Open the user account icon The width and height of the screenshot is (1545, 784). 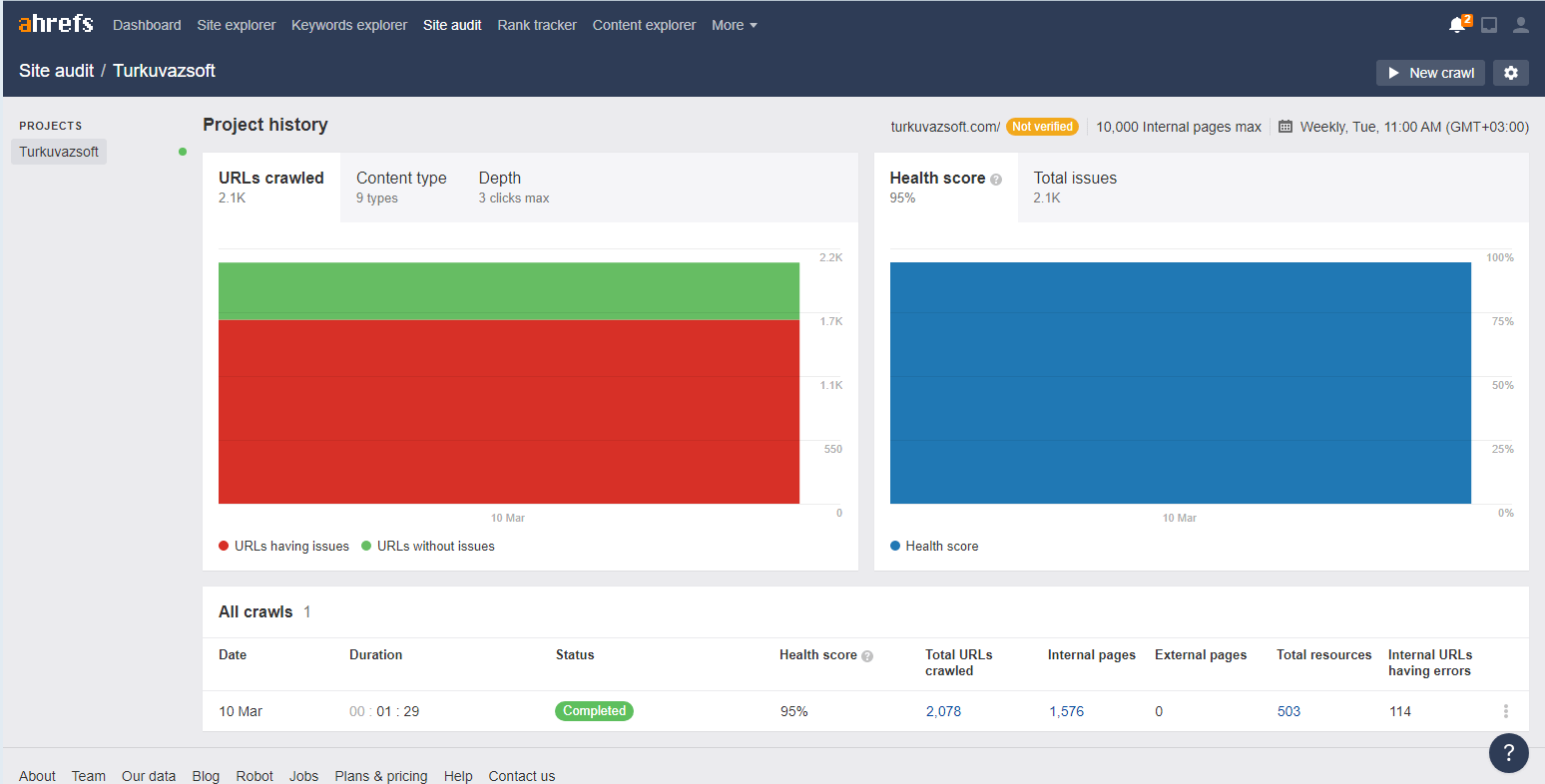point(1521,25)
